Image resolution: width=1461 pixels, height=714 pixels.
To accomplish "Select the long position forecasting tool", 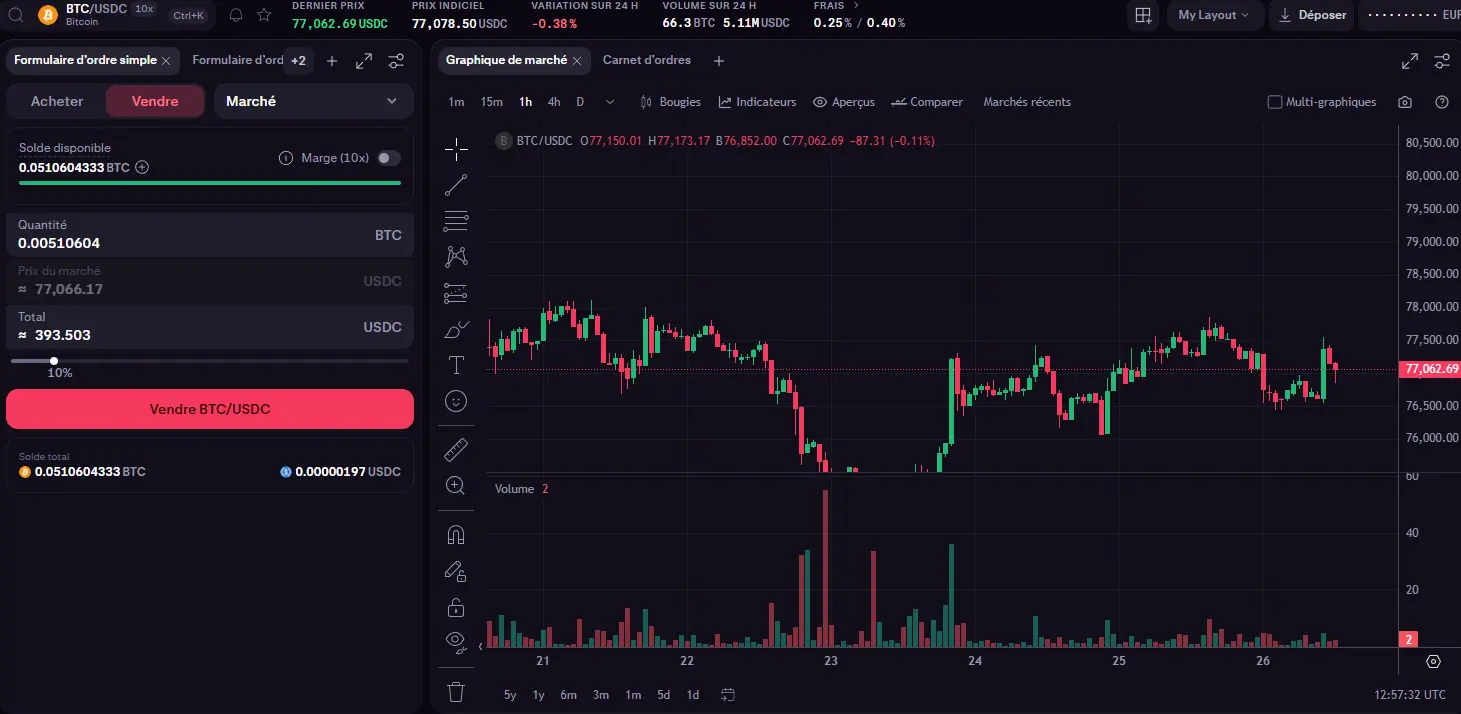I will coord(456,293).
